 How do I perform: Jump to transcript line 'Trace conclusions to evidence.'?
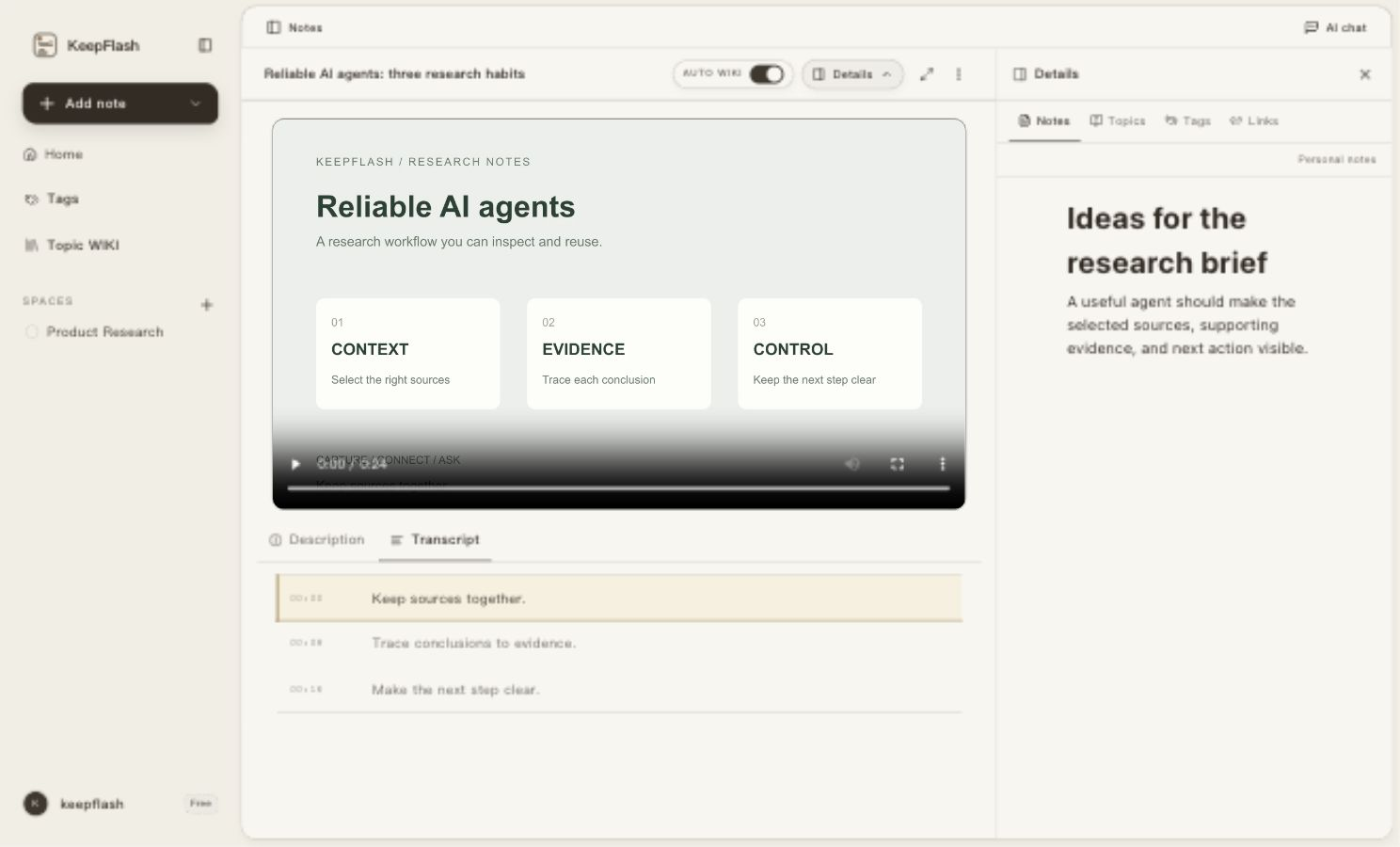(619, 643)
